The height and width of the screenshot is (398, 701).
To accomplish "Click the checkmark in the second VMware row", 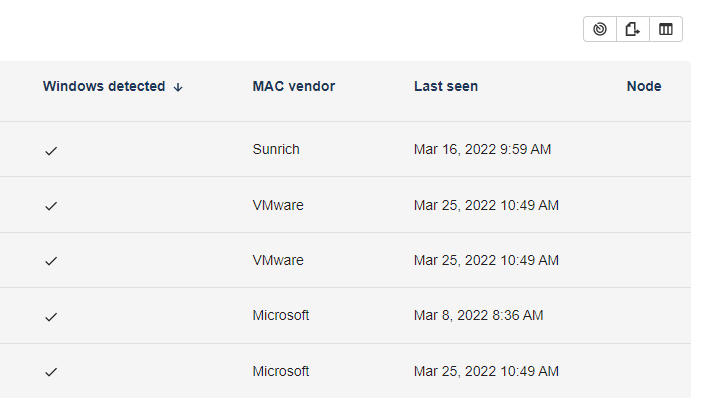I will (51, 261).
